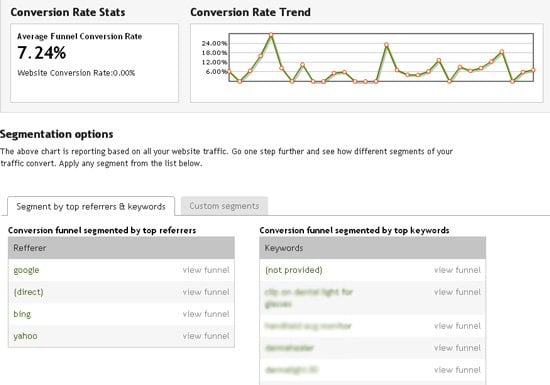Click the 7.24% conversion rate value
Screen dimensions: 550x385
click(x=41, y=53)
